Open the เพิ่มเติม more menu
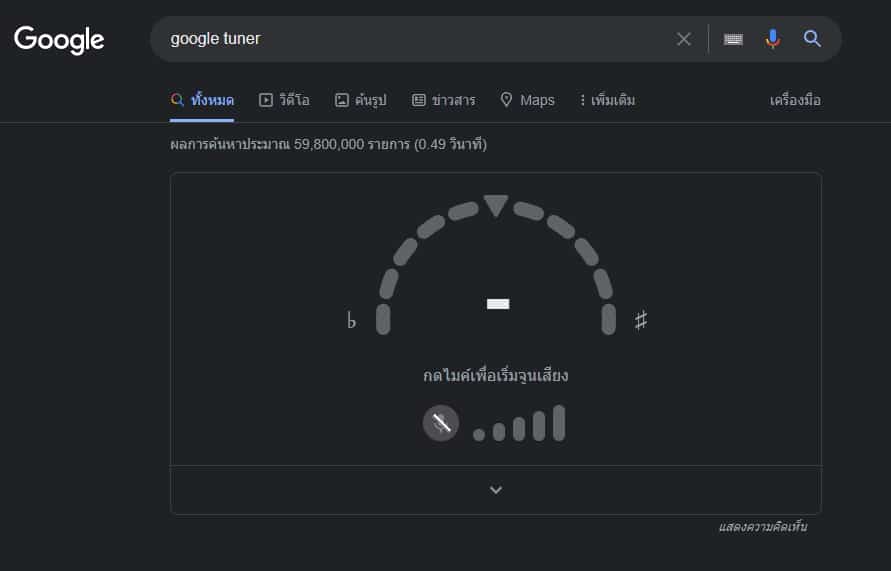Screen dimensions: 891x571 (607, 101)
